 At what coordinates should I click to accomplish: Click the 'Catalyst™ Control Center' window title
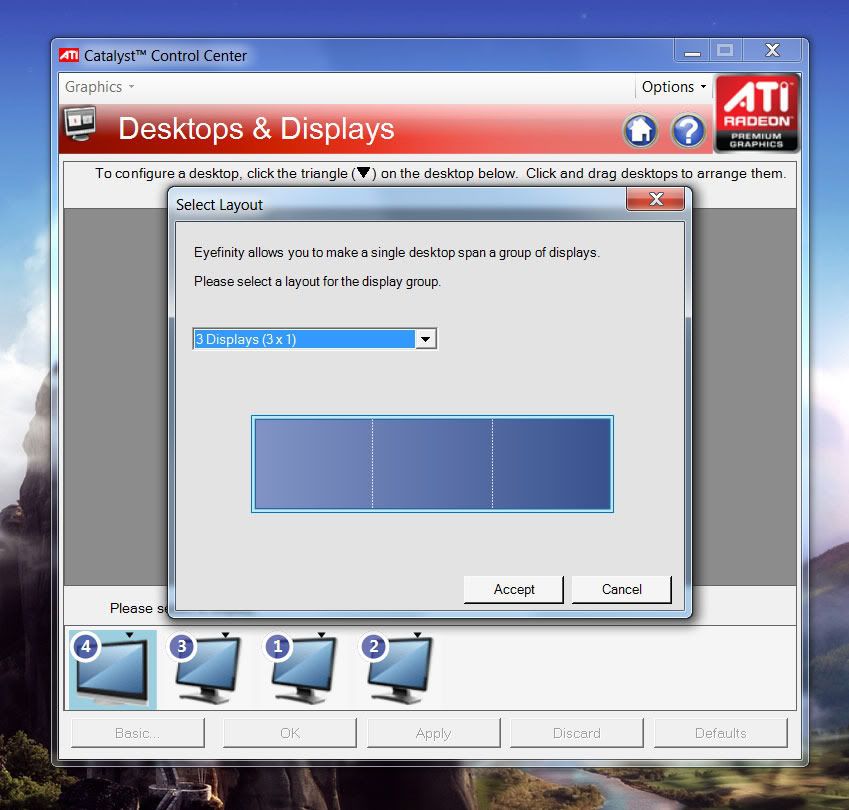click(x=165, y=56)
